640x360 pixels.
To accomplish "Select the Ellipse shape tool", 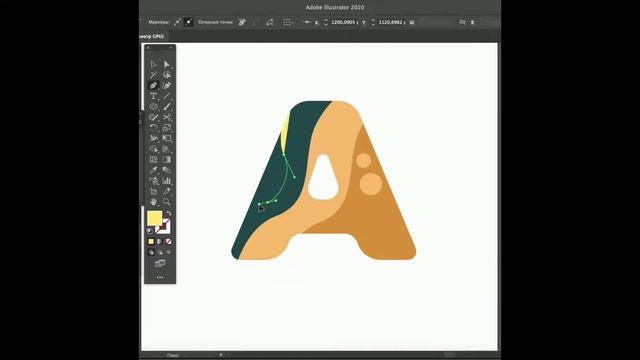I will (153, 107).
